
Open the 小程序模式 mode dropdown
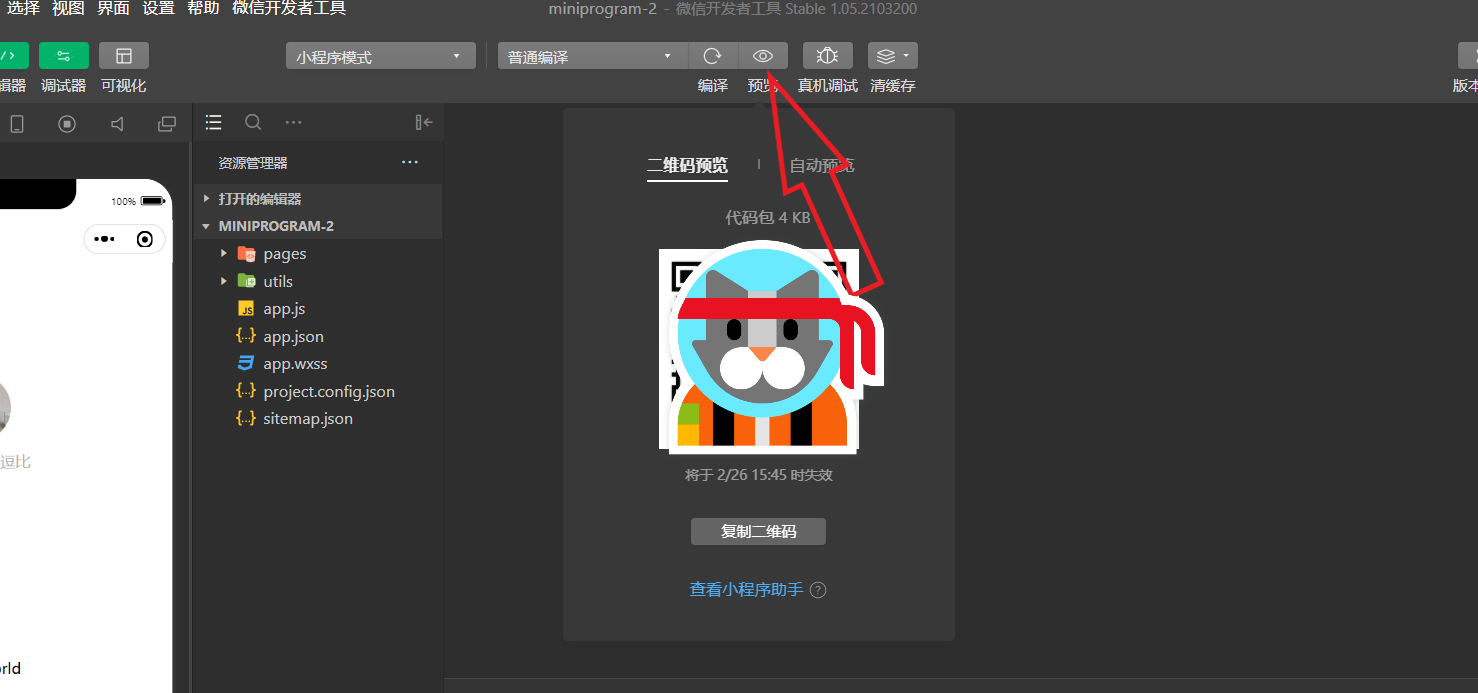point(381,57)
